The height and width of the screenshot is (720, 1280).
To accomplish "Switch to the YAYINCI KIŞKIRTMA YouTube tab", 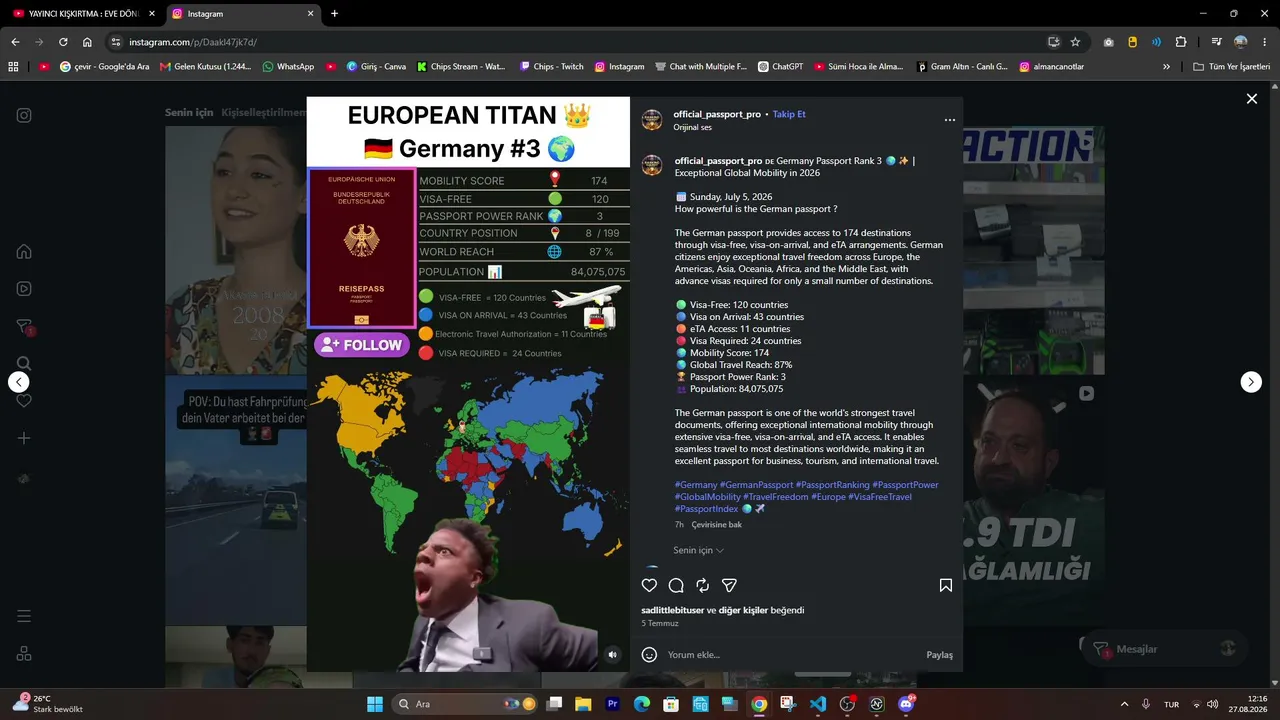I will [85, 14].
